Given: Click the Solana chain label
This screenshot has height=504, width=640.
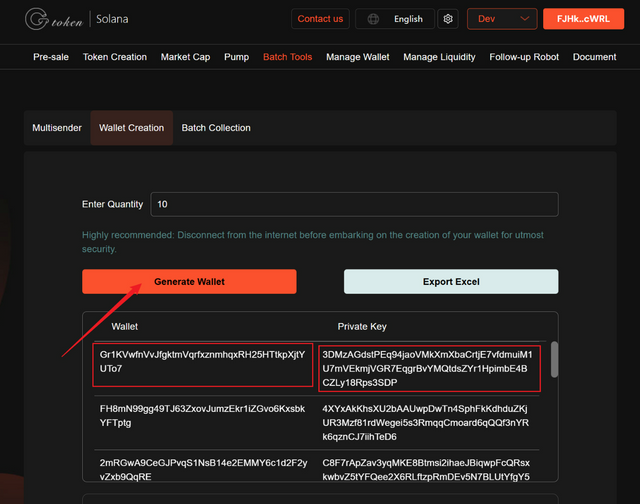Looking at the screenshot, I should (x=112, y=19).
